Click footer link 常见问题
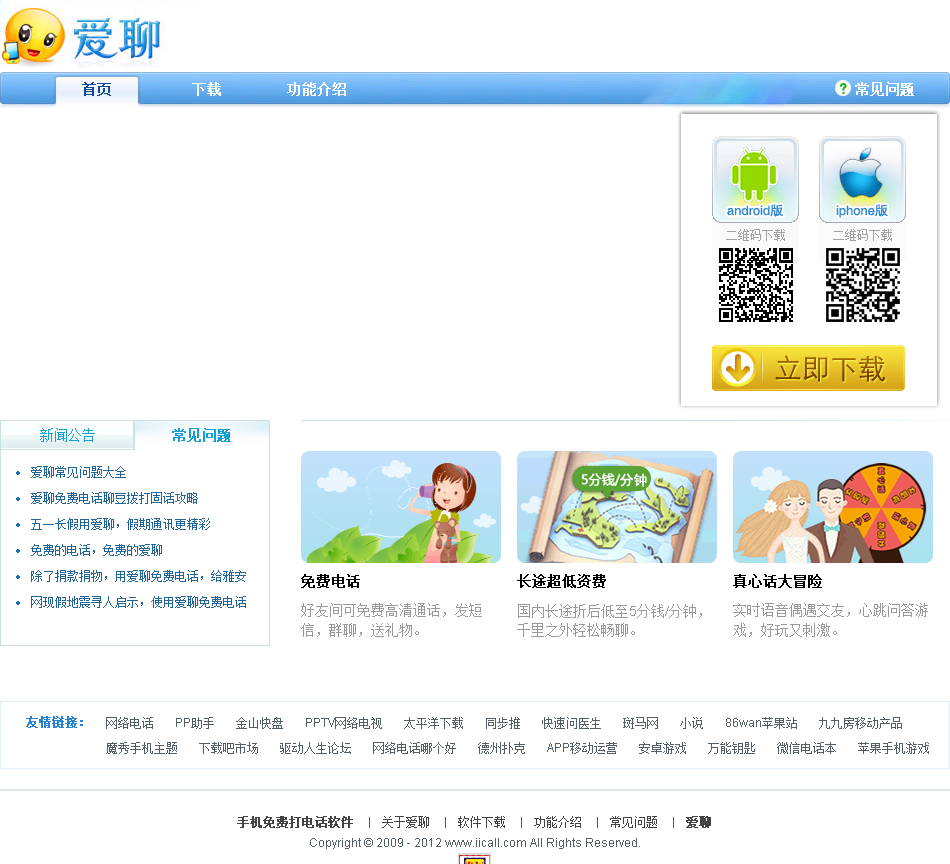950x864 pixels. point(634,822)
